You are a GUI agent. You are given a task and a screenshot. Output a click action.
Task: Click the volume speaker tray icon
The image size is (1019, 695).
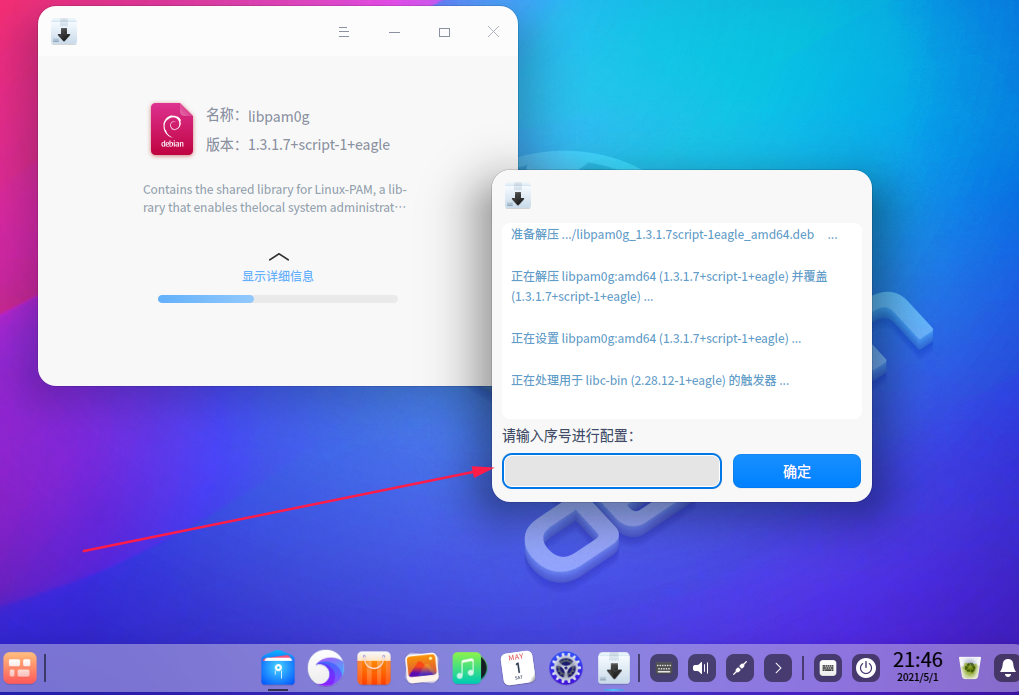click(702, 668)
